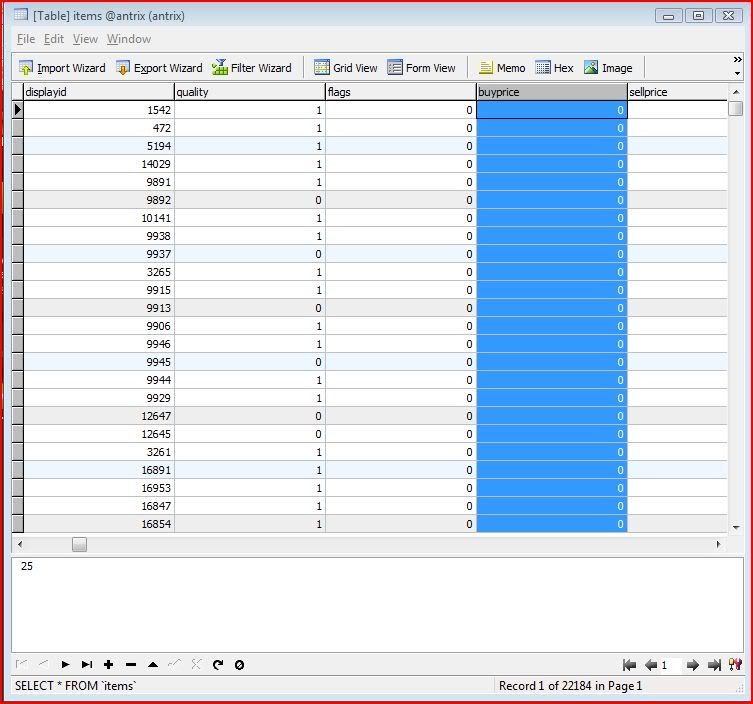
Task: Expand the toolbar overflow chevron
Action: 737,60
